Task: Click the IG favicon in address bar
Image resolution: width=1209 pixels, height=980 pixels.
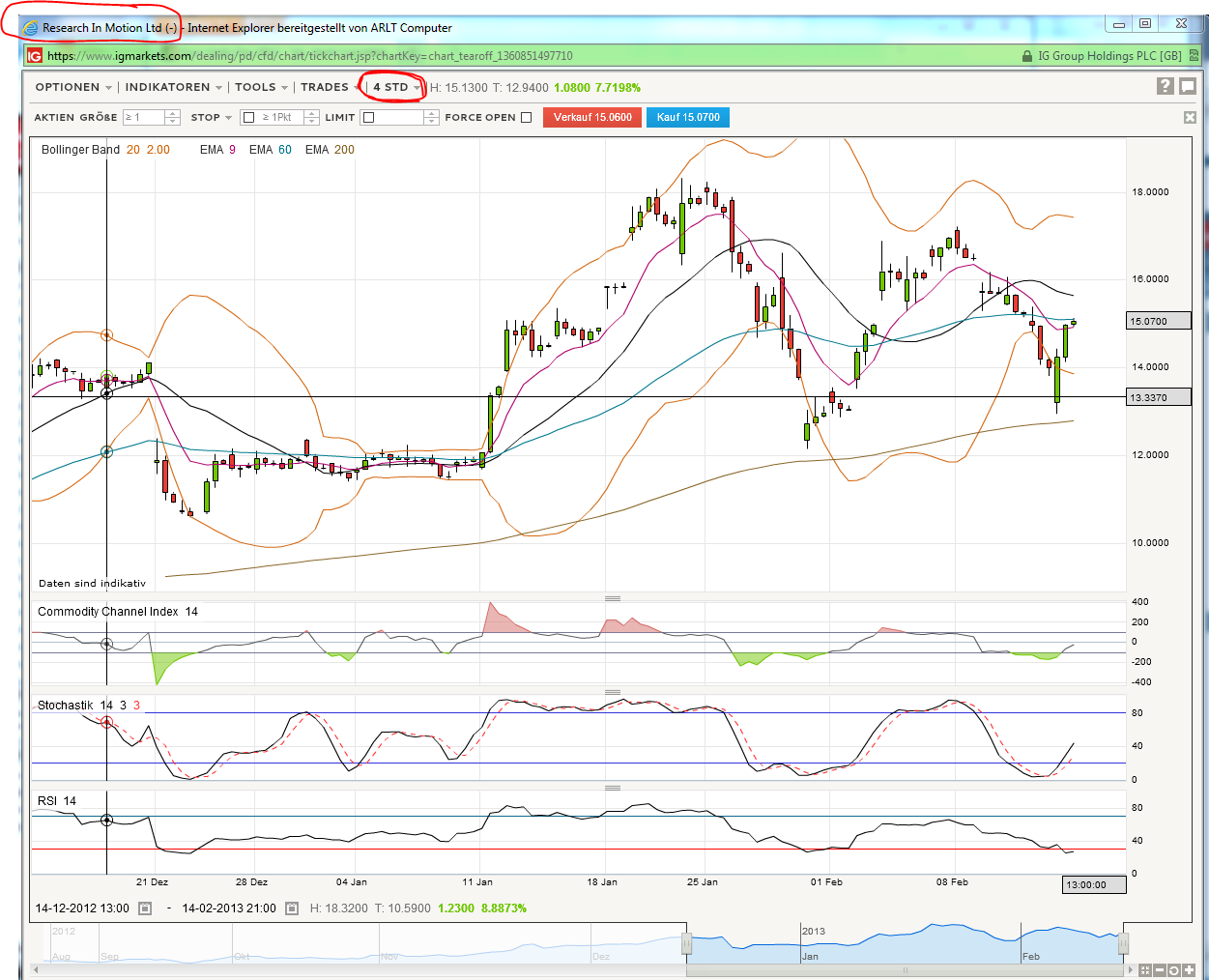Action: pyautogui.click(x=35, y=56)
